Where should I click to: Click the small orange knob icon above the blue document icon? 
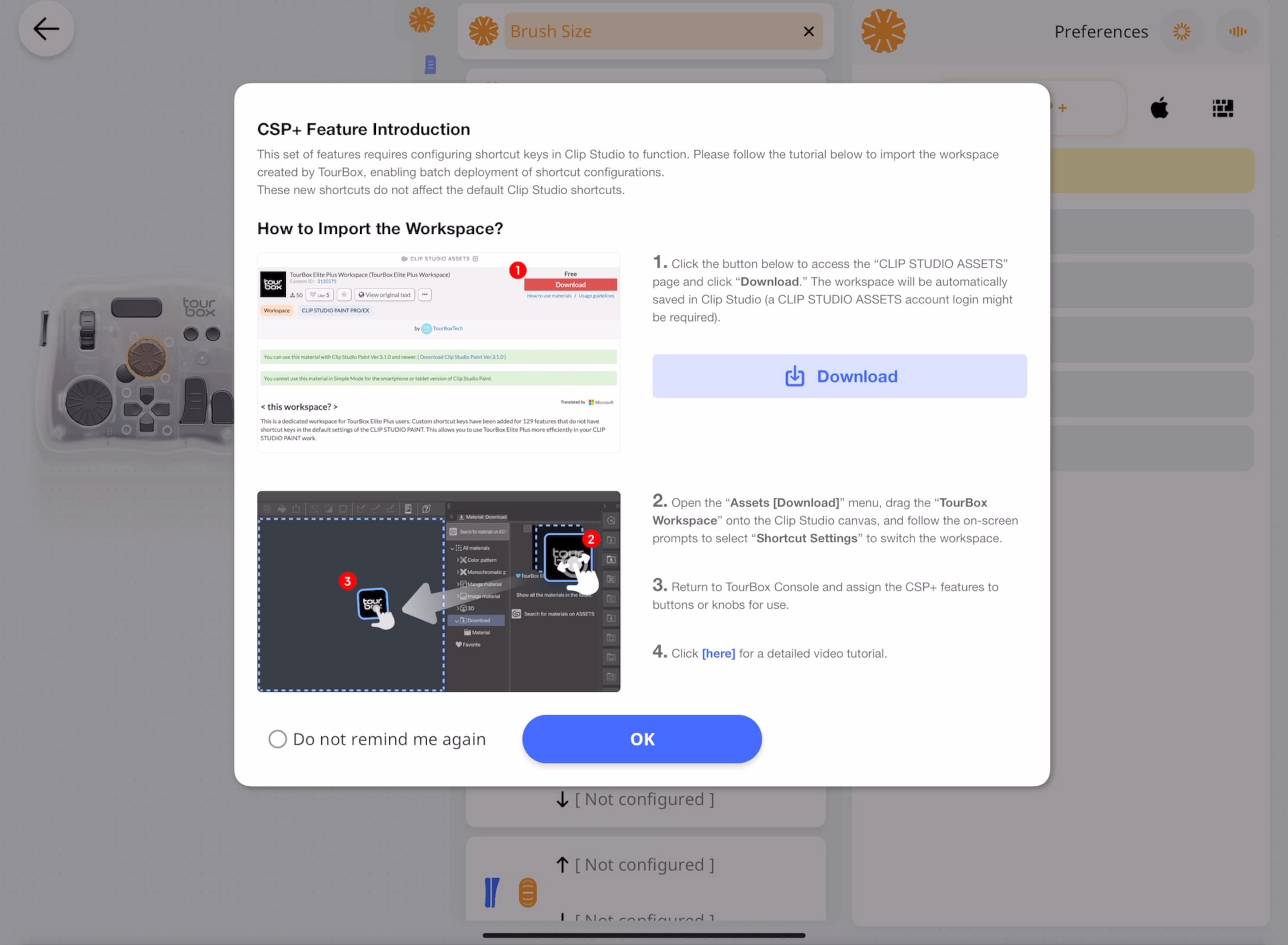click(422, 20)
